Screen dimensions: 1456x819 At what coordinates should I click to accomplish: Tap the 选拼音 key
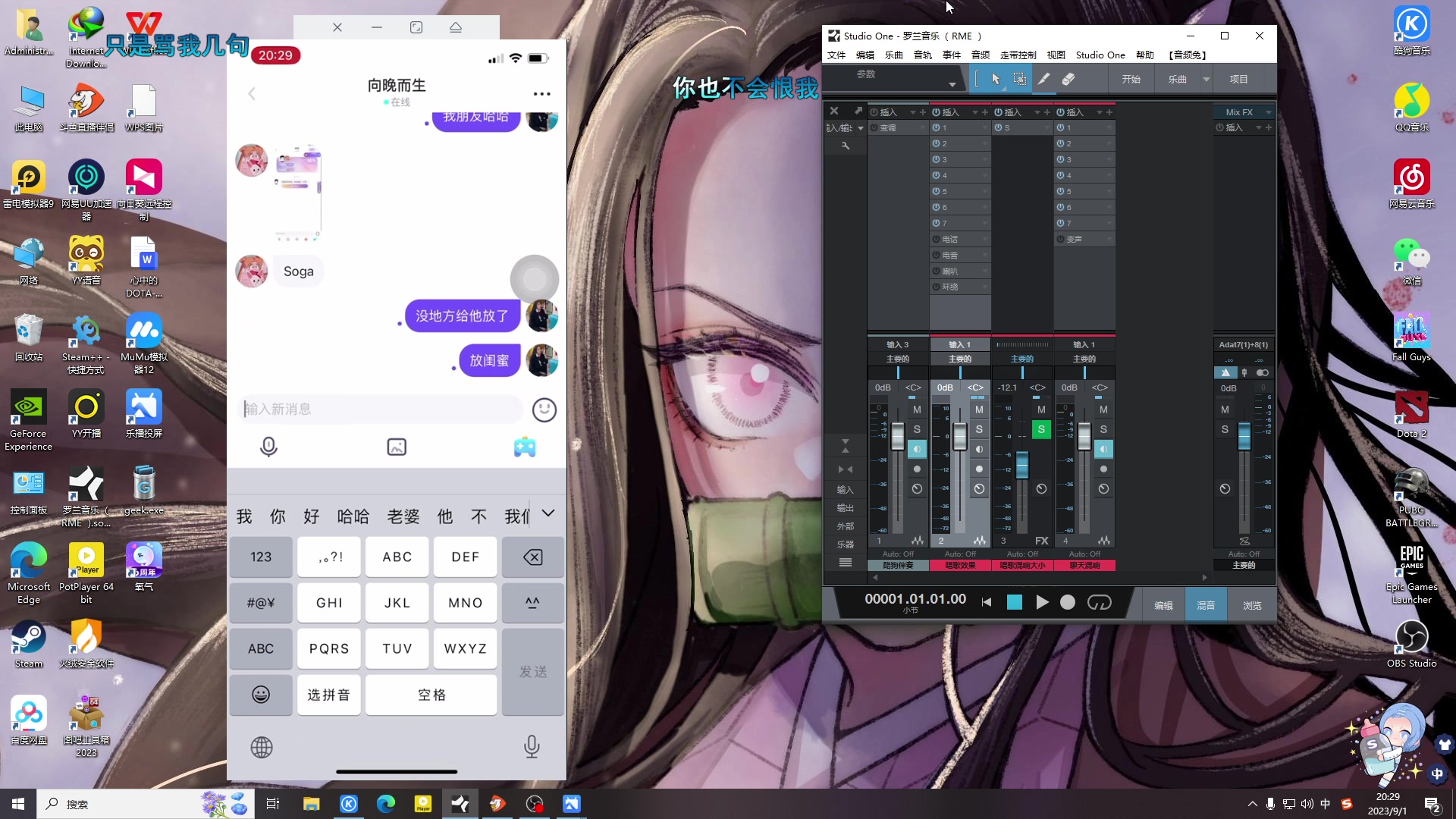pos(329,695)
